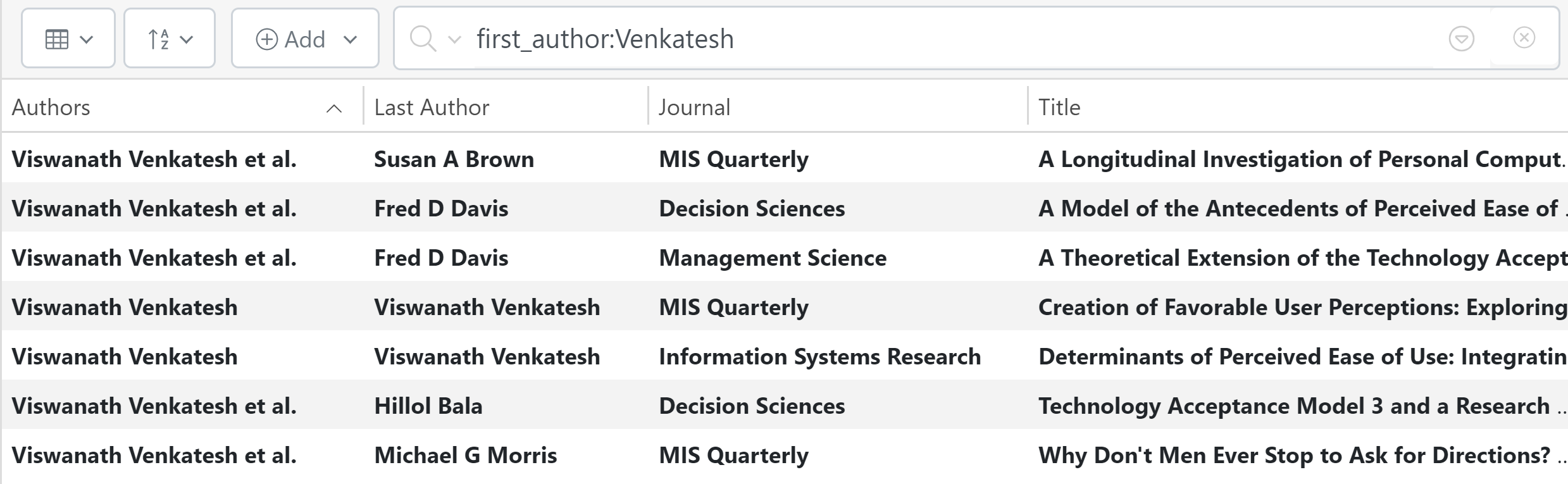Viewport: 1568px width, 484px height.
Task: Open the A-Z sort order menu
Action: point(170,39)
